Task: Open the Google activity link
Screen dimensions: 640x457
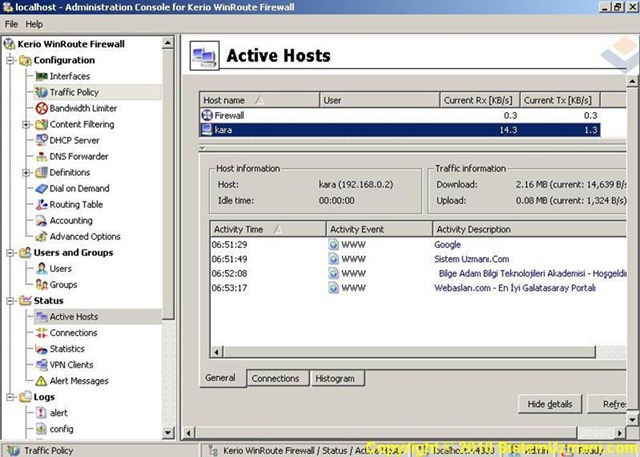Action: click(x=448, y=244)
